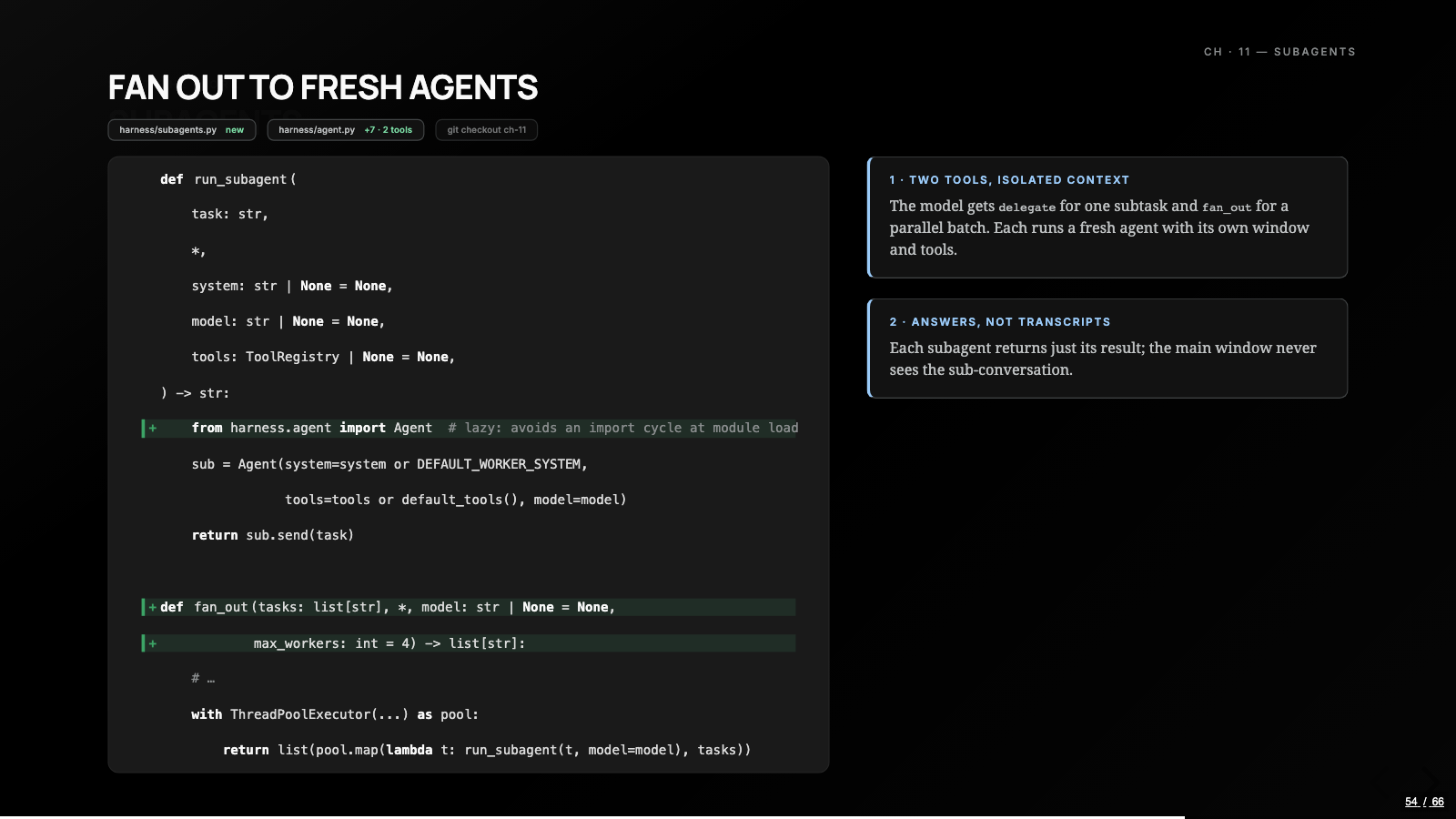Click the git checkout ch-11 chip
This screenshot has width=1456, height=819.
(487, 130)
